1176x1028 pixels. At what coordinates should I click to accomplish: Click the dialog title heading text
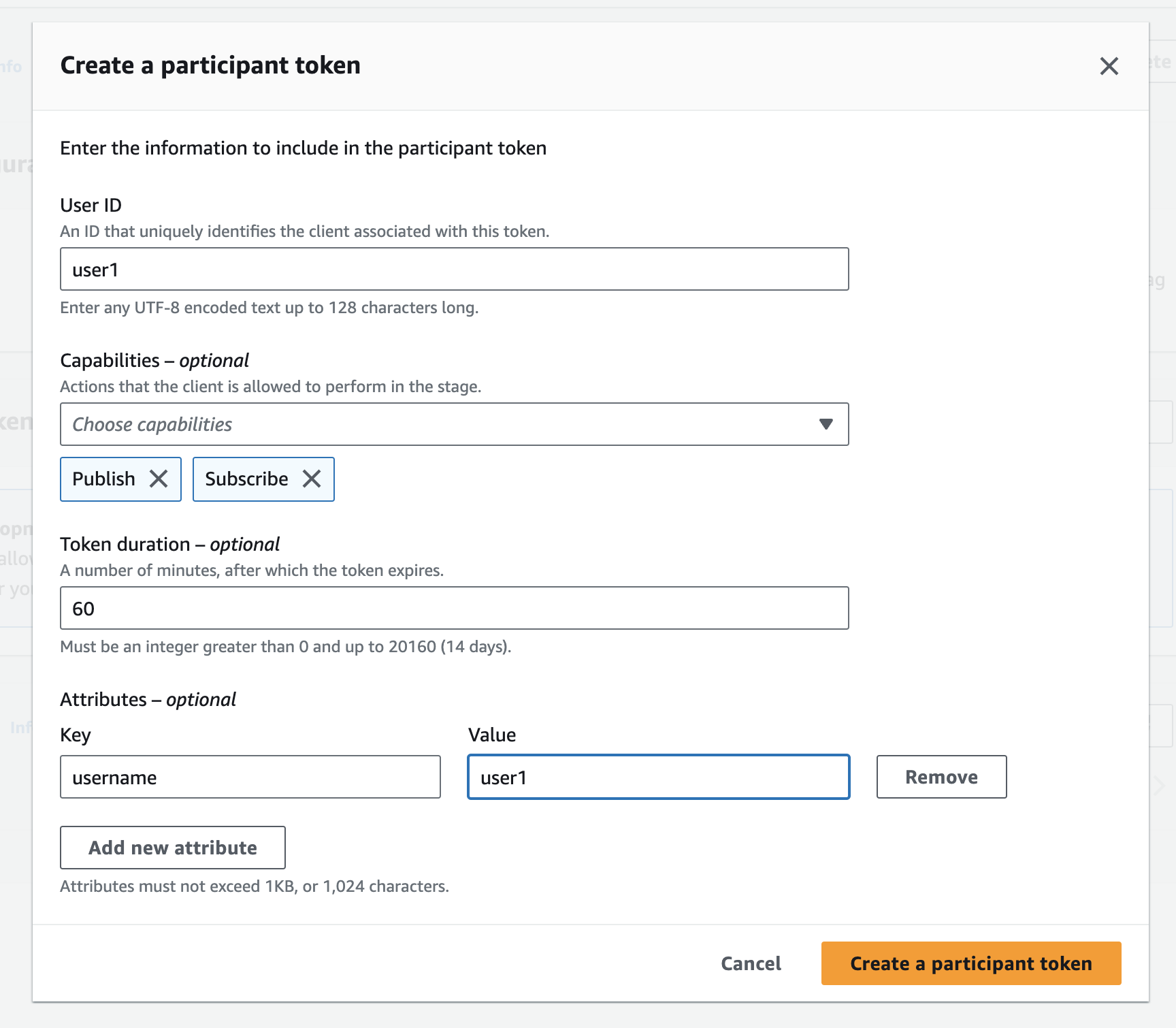click(210, 65)
